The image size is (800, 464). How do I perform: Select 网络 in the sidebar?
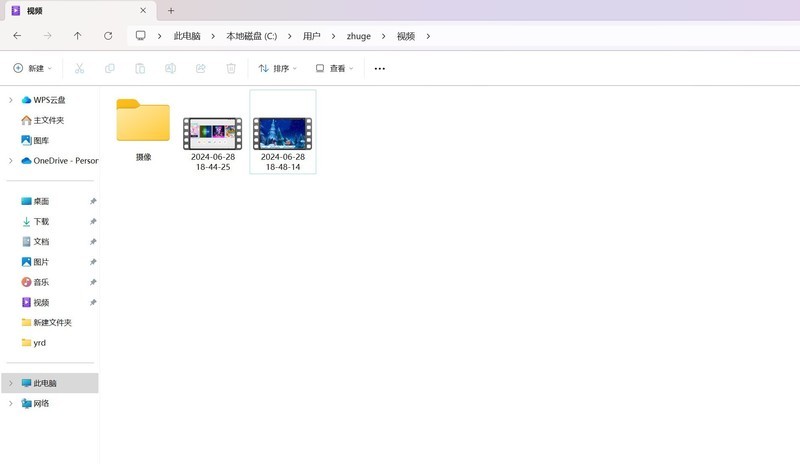point(35,403)
